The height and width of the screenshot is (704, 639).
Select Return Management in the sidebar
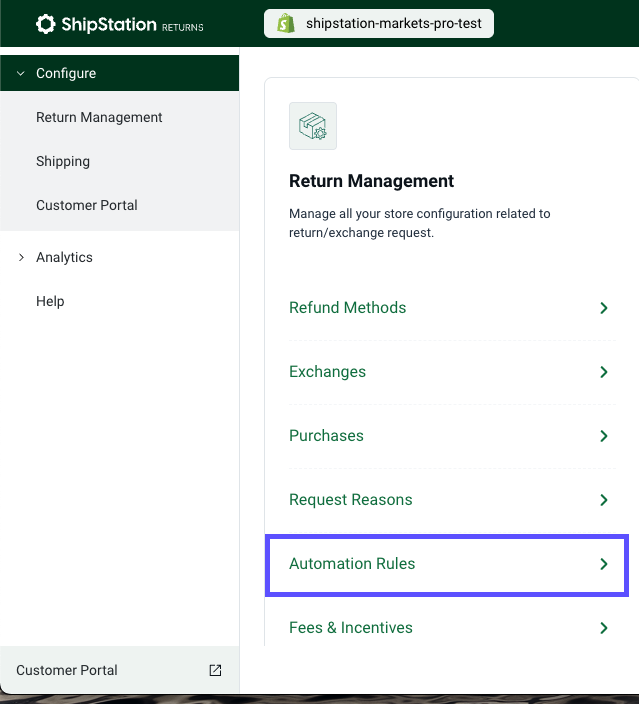(x=99, y=117)
